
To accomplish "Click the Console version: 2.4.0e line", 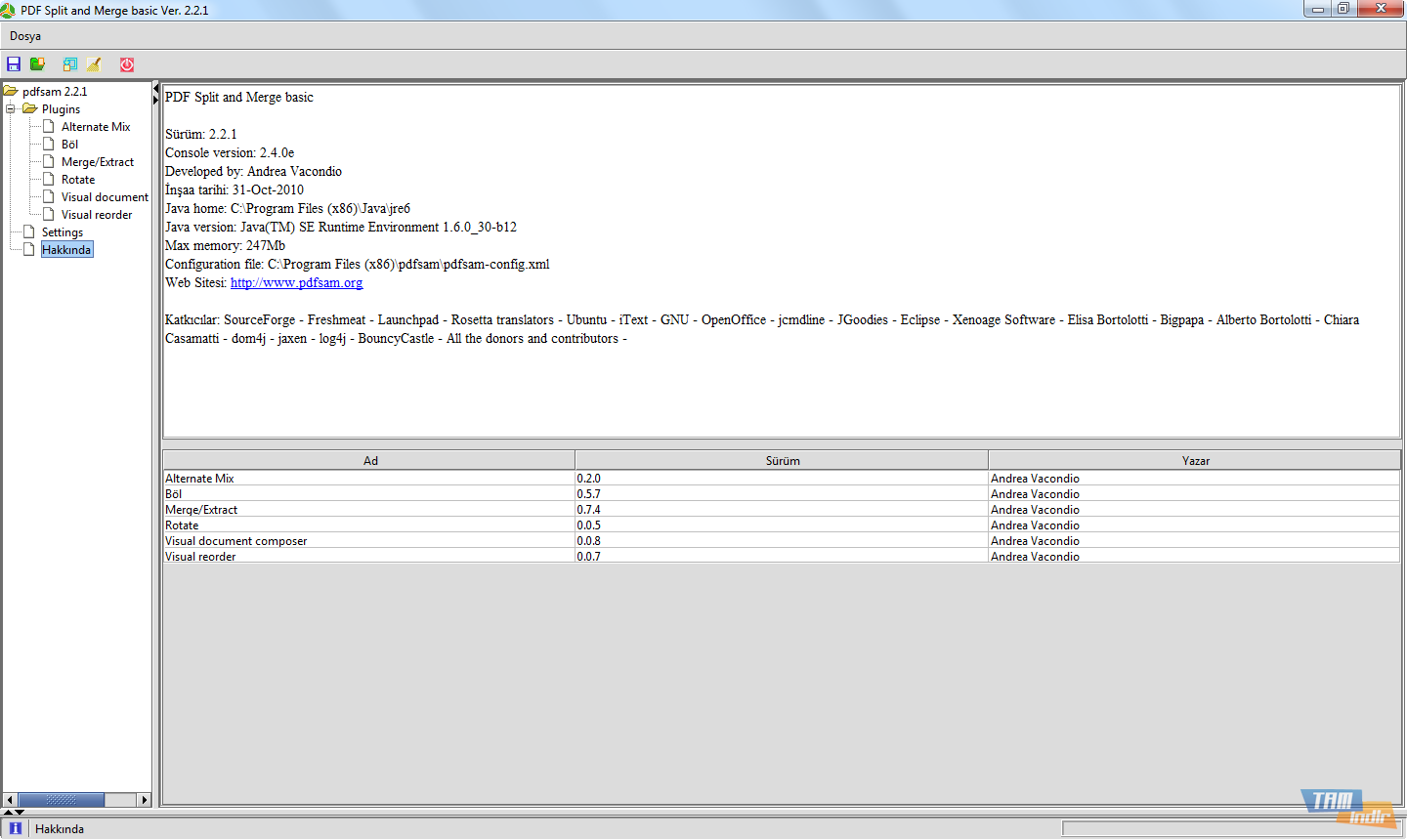I will (x=230, y=152).
